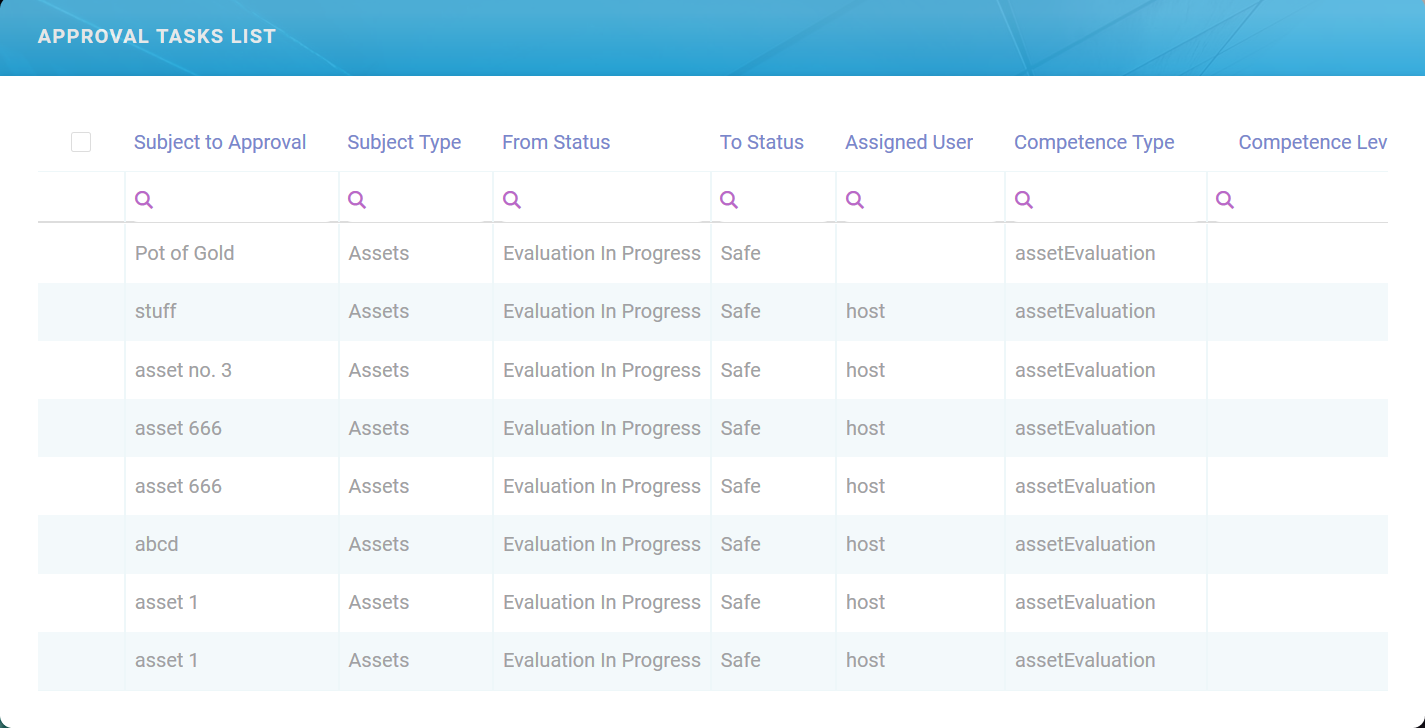The width and height of the screenshot is (1425, 728).
Task: Click the From Status filter search icon
Action: point(512,199)
